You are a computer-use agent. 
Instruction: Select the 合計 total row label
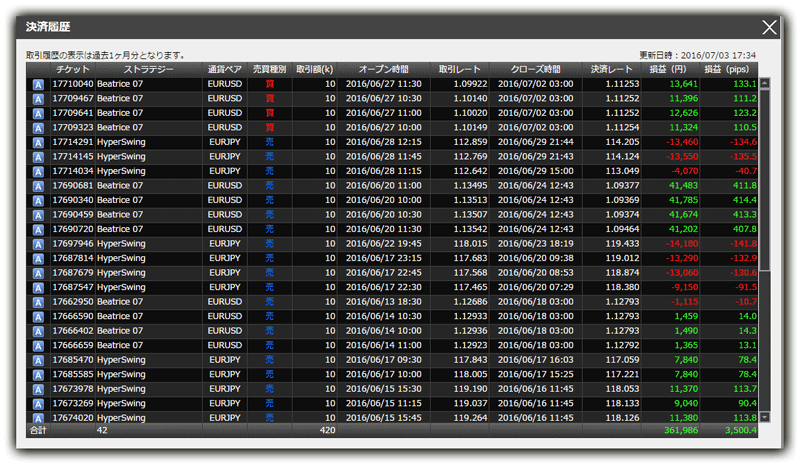[38, 430]
